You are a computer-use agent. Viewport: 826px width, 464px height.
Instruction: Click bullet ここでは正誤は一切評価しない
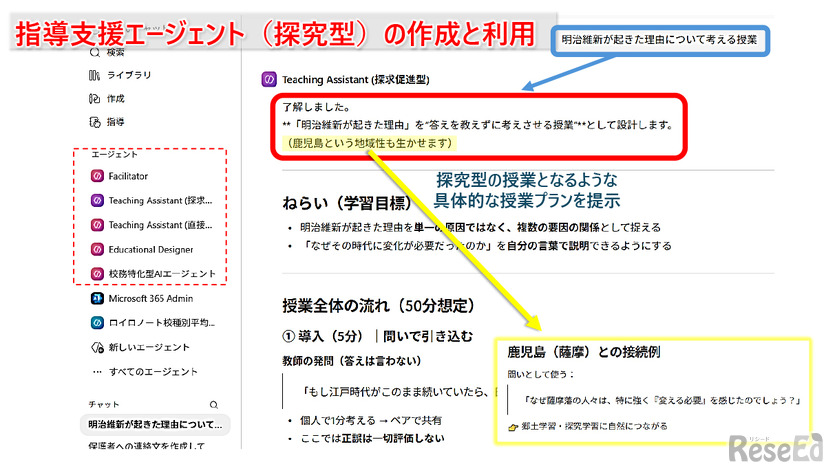[372, 438]
